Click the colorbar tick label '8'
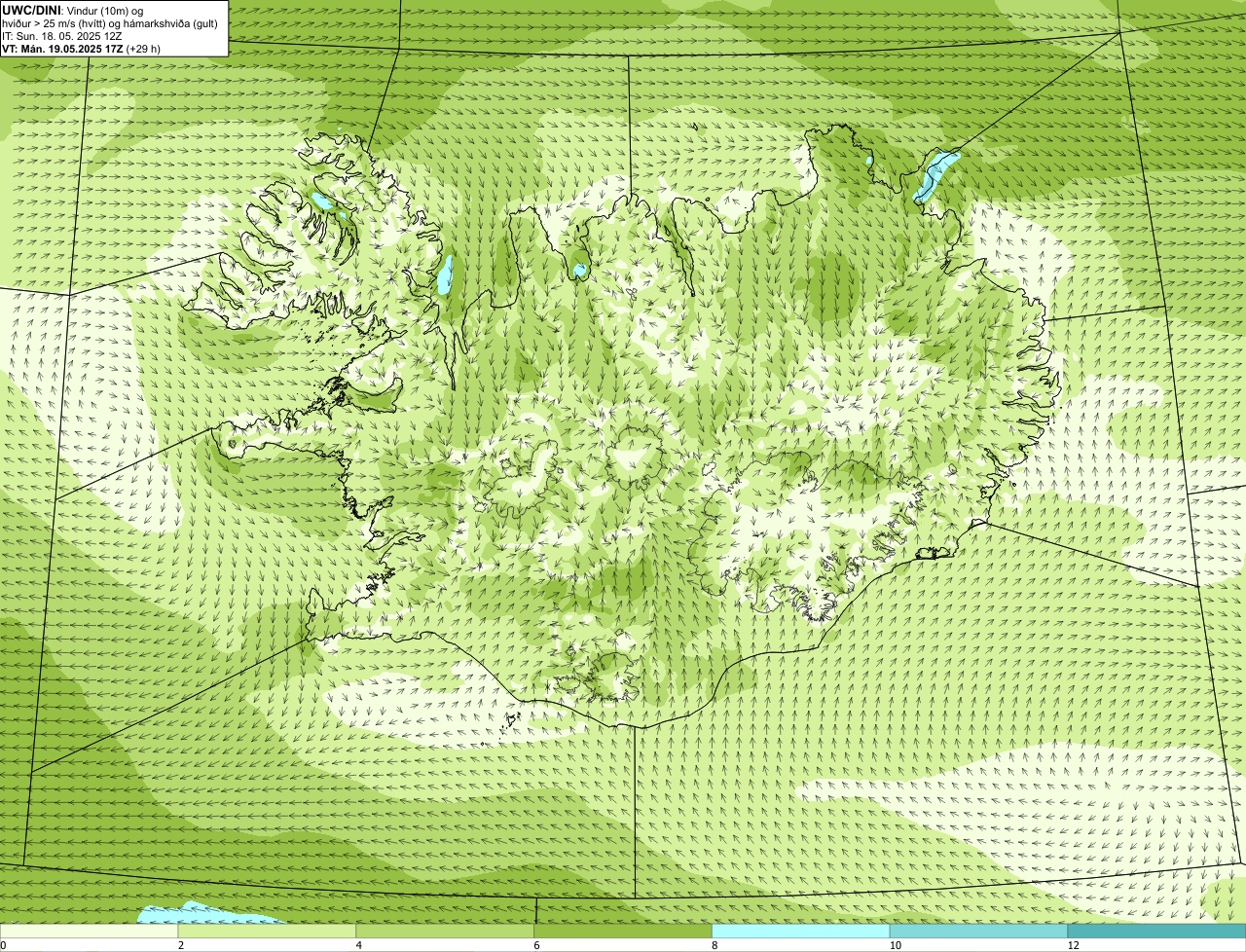Image resolution: width=1246 pixels, height=952 pixels. click(714, 945)
